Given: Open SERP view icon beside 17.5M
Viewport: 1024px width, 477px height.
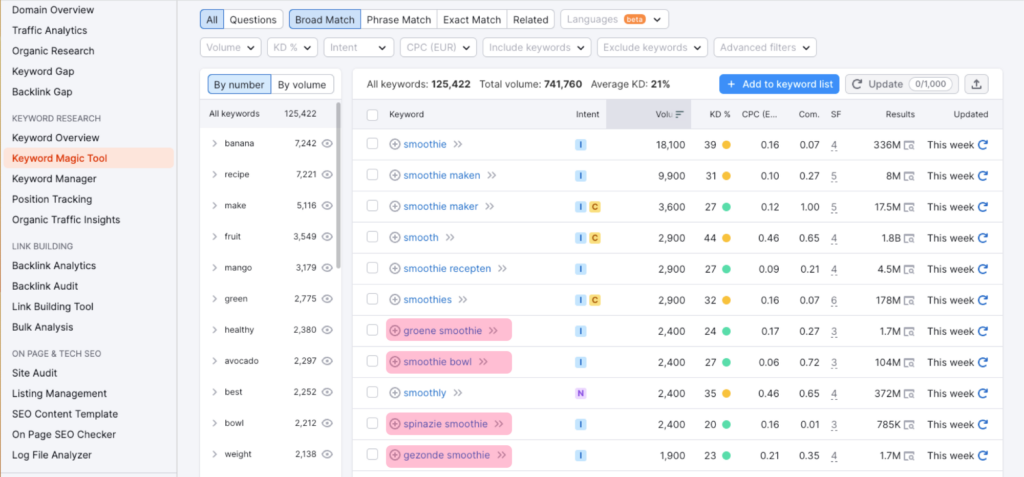Looking at the screenshot, I should pyautogui.click(x=909, y=207).
